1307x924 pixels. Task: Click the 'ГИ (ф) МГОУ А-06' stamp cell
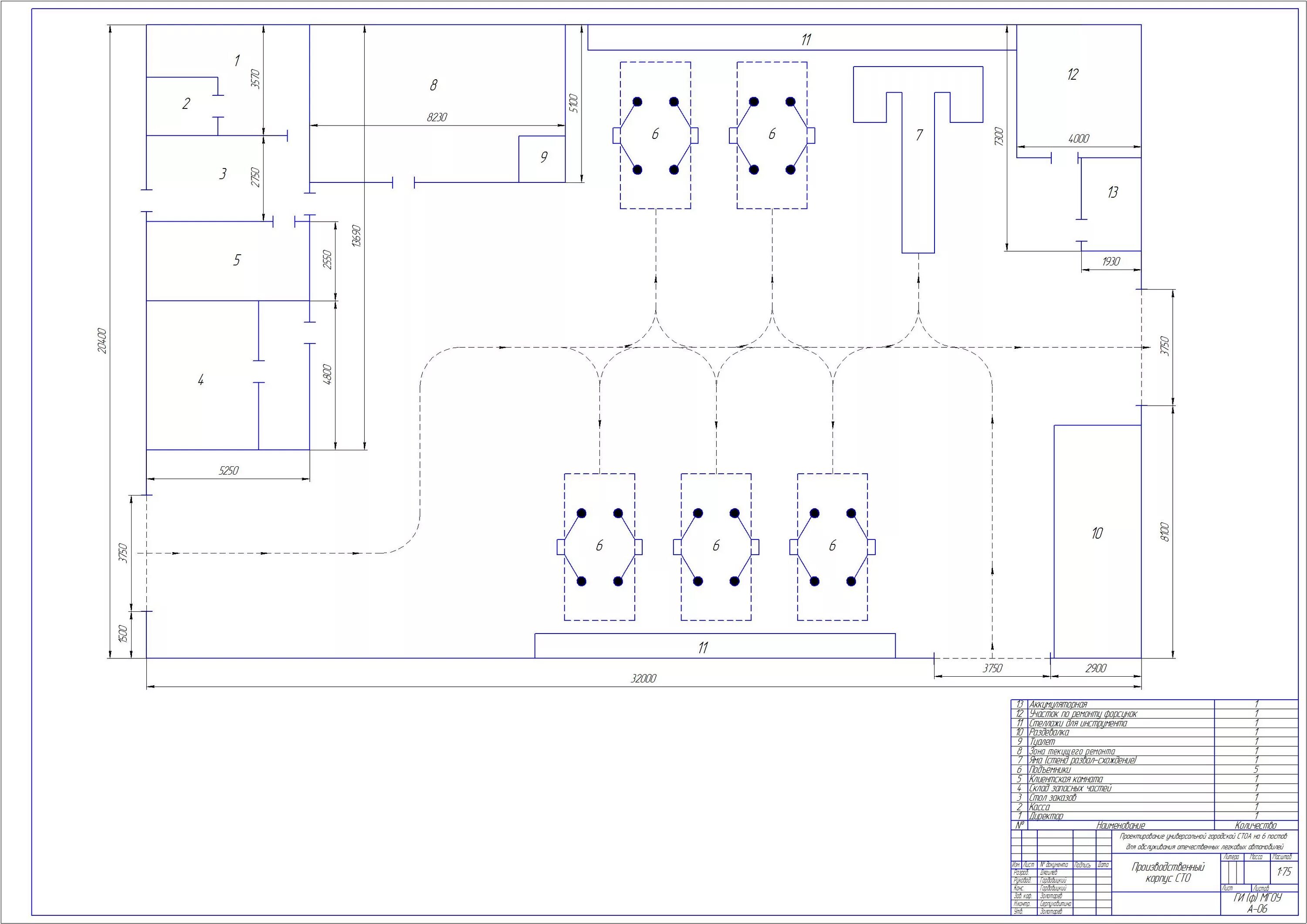point(1257,904)
